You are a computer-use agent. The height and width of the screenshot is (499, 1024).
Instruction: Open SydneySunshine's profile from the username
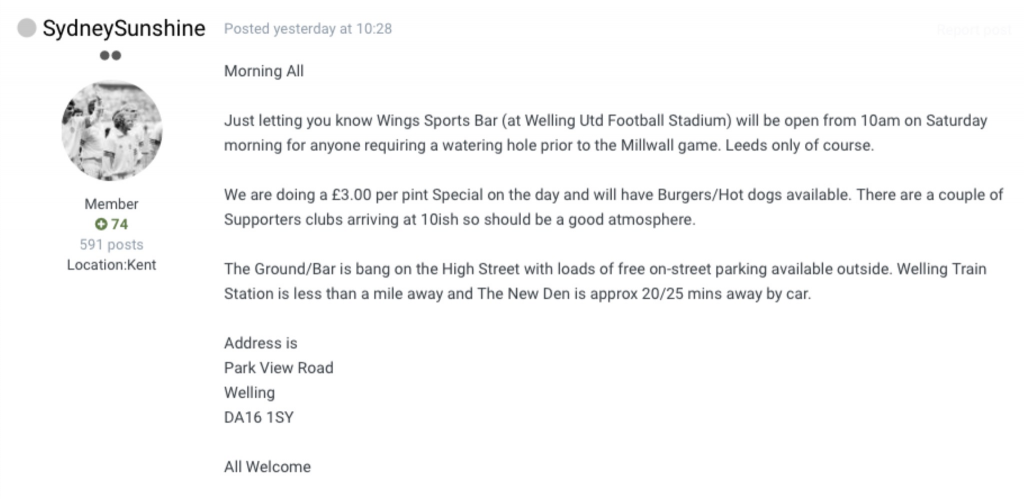123,29
